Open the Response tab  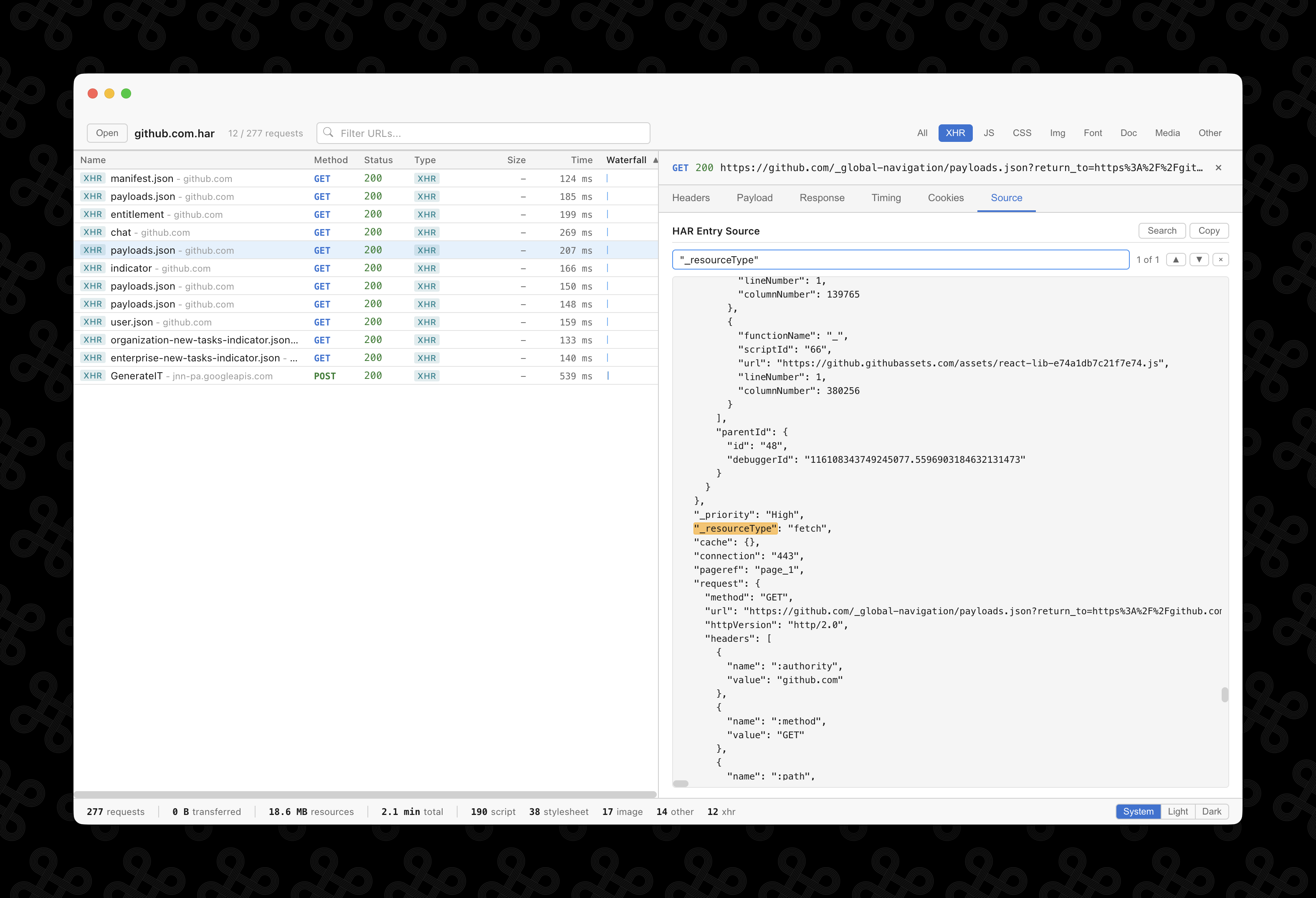click(822, 198)
